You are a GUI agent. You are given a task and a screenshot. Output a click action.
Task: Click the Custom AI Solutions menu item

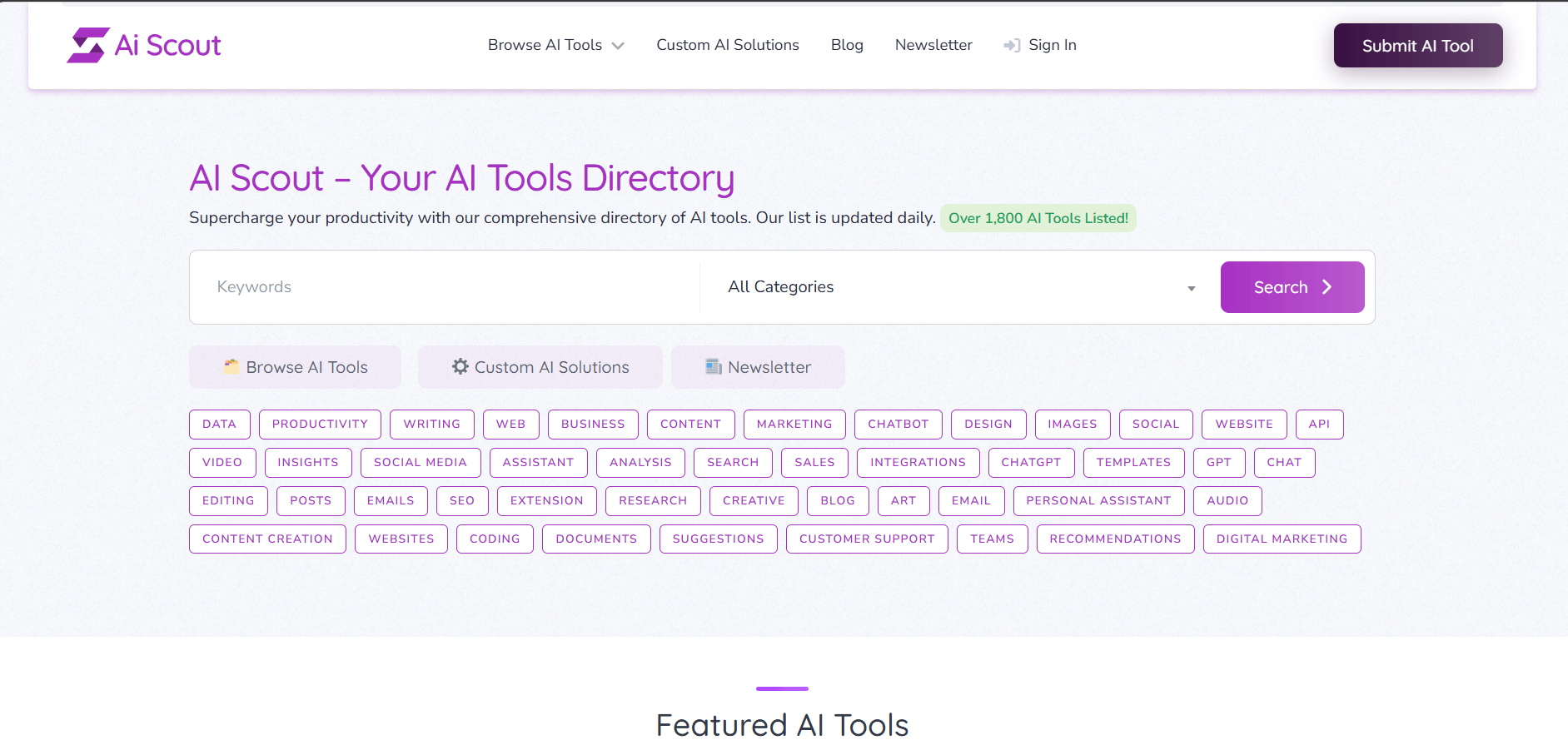point(728,45)
